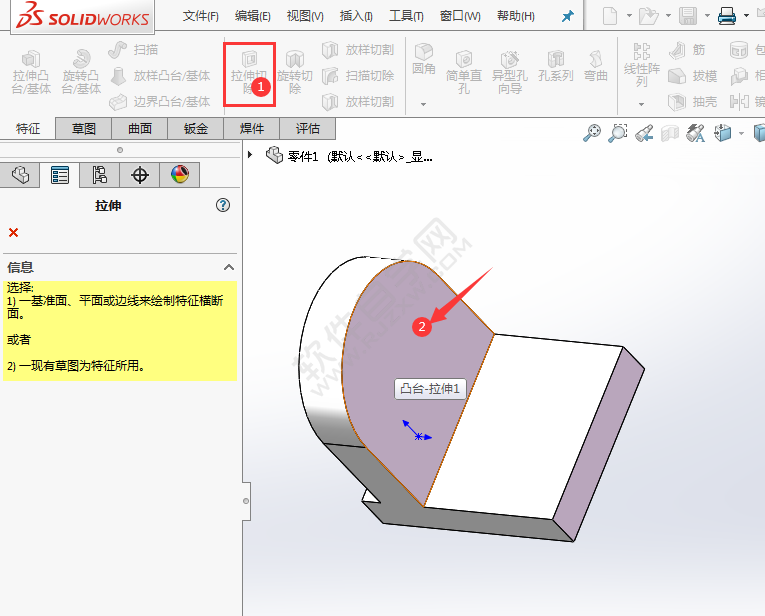This screenshot has width=765, height=616.
Task: Open the 窗口(W) menu
Action: click(460, 16)
